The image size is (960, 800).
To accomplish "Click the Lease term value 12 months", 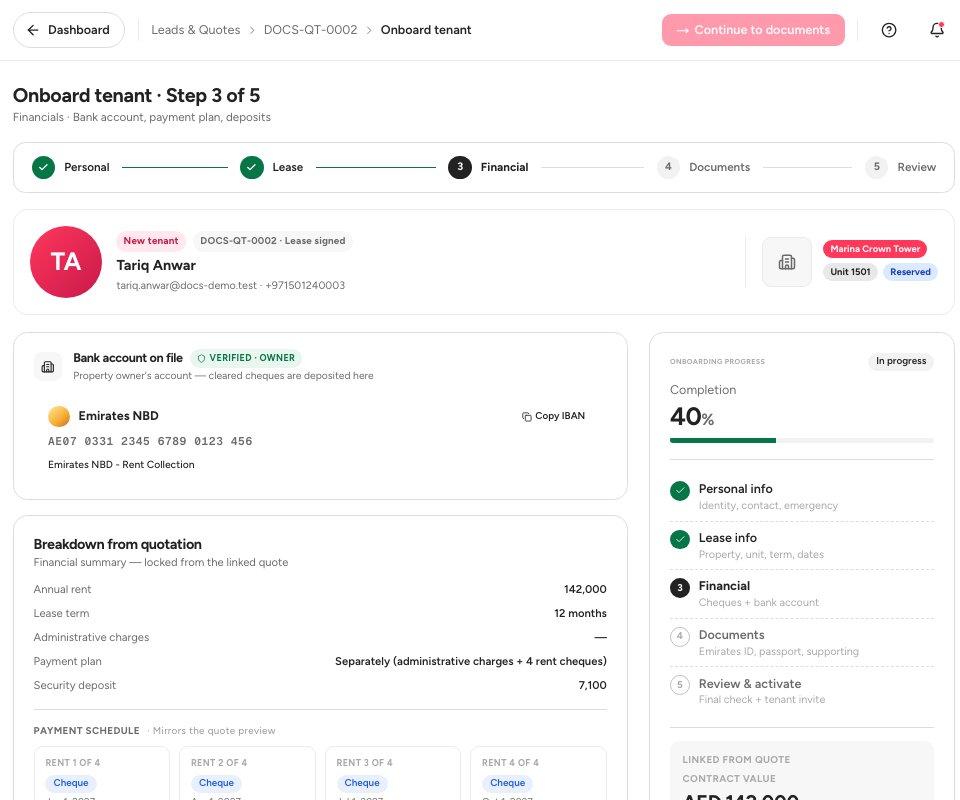I will pos(580,613).
